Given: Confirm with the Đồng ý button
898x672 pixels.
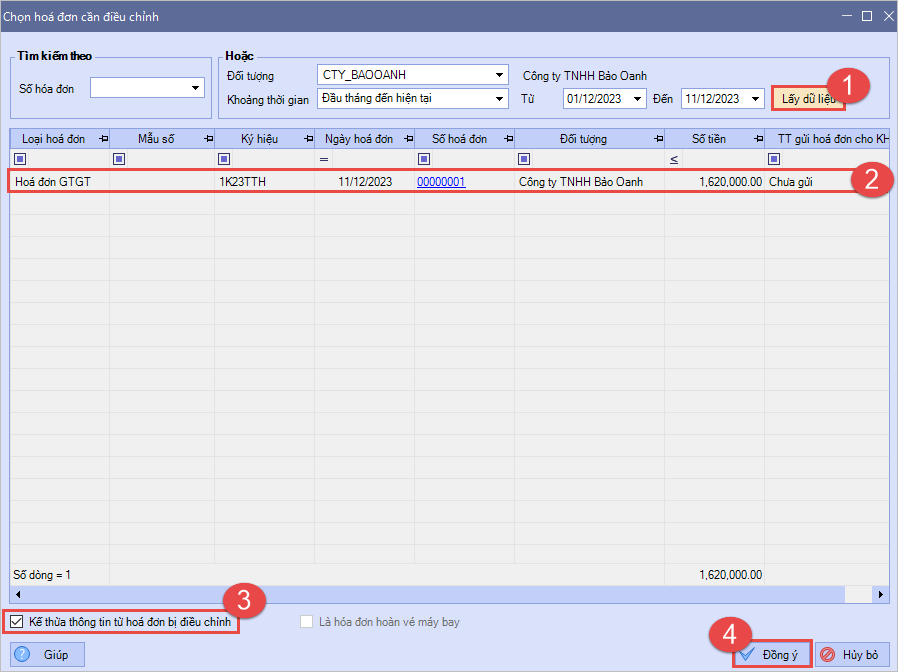Looking at the screenshot, I should (x=771, y=655).
